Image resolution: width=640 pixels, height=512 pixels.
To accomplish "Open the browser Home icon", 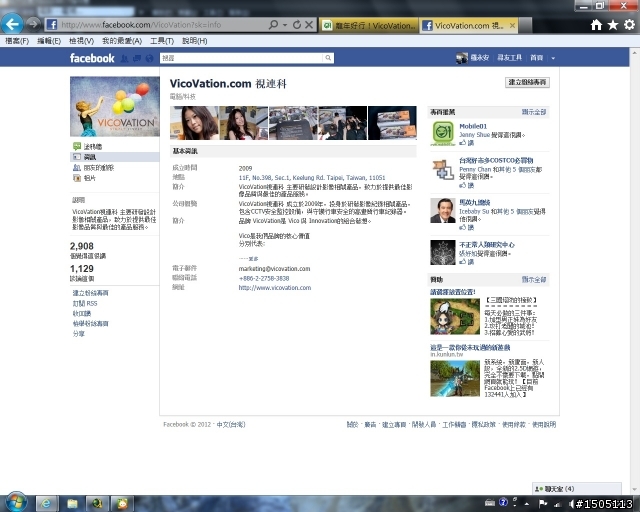I will [x=596, y=25].
